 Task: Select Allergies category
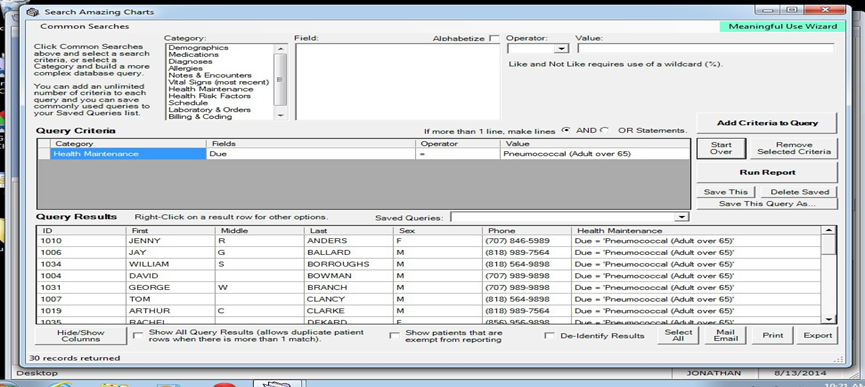[x=185, y=68]
